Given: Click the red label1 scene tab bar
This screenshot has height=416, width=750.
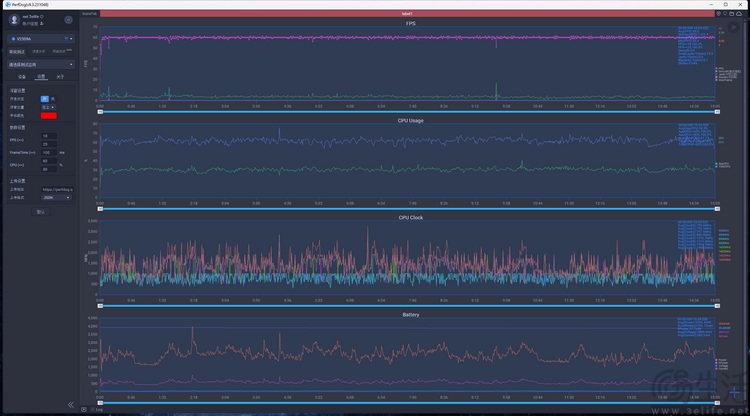Looking at the screenshot, I should [407, 13].
